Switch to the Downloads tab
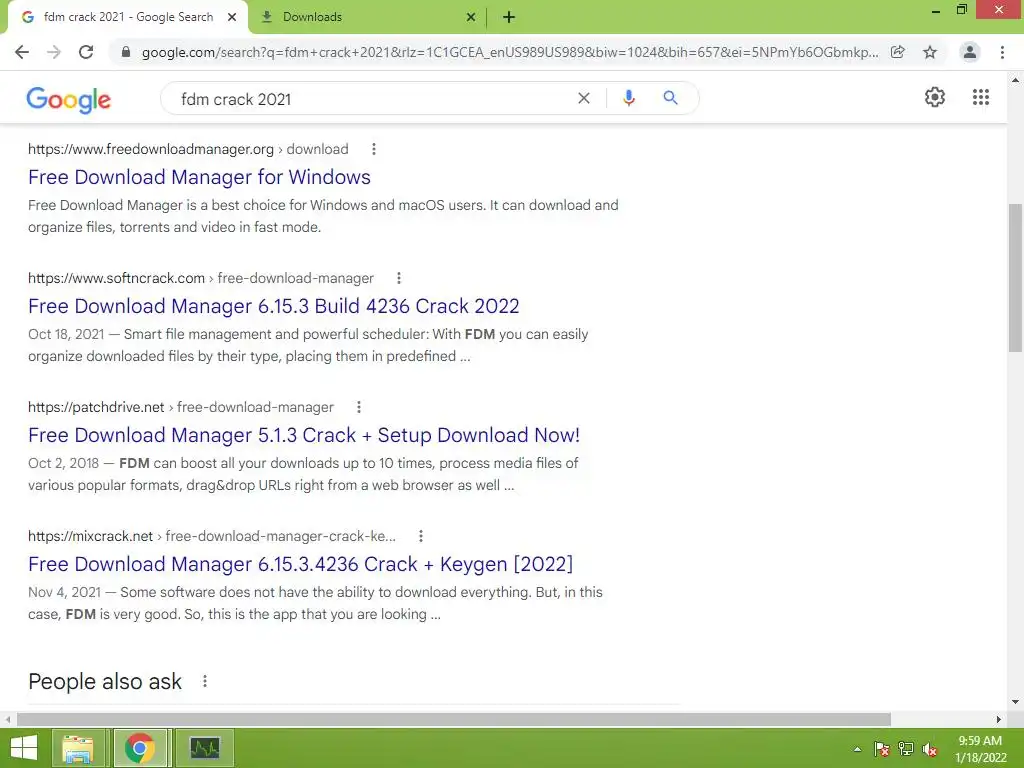The height and width of the screenshot is (768, 1024). point(369,17)
